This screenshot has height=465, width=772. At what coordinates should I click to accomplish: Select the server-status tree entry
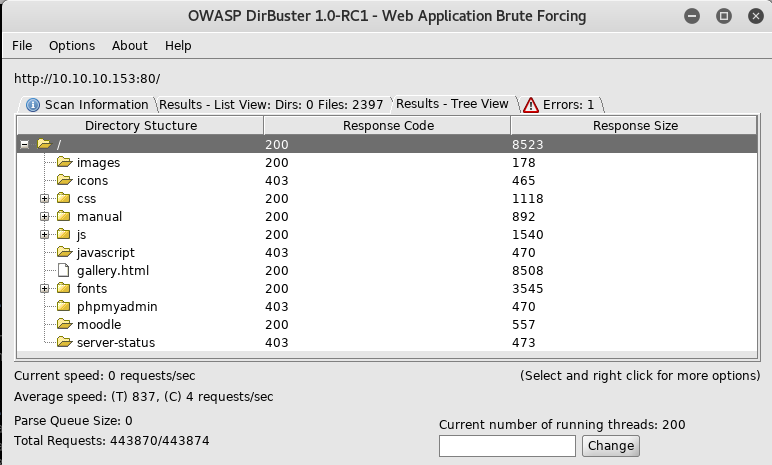116,342
